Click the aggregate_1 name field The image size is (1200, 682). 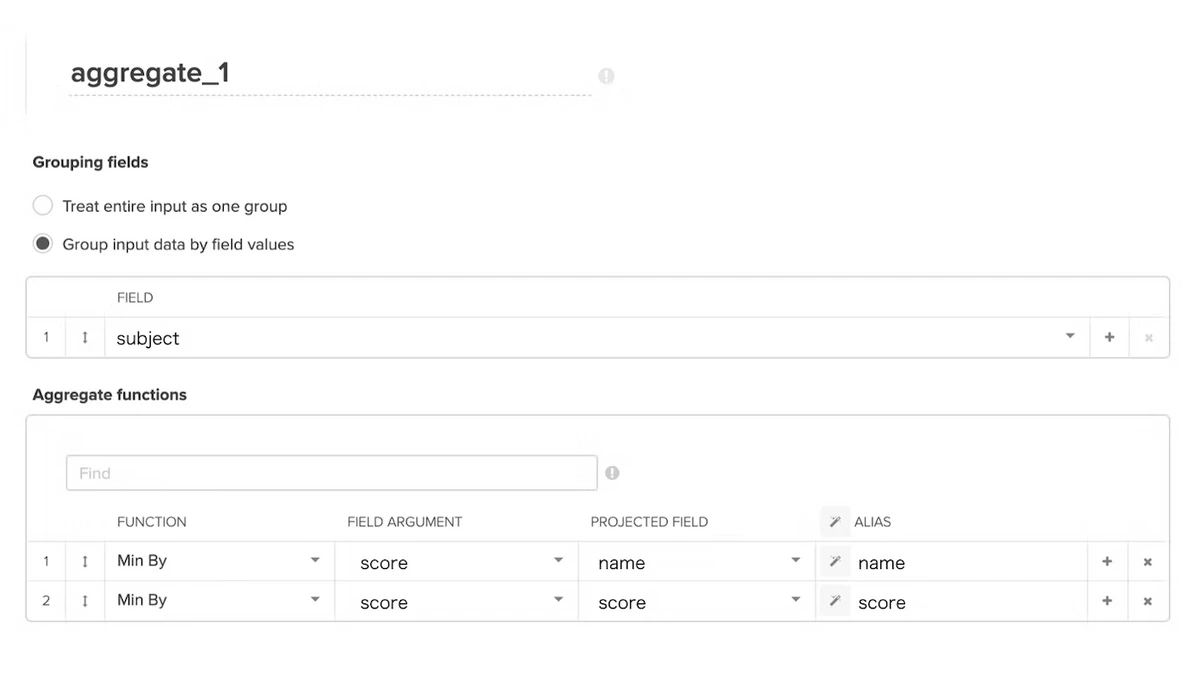point(330,73)
